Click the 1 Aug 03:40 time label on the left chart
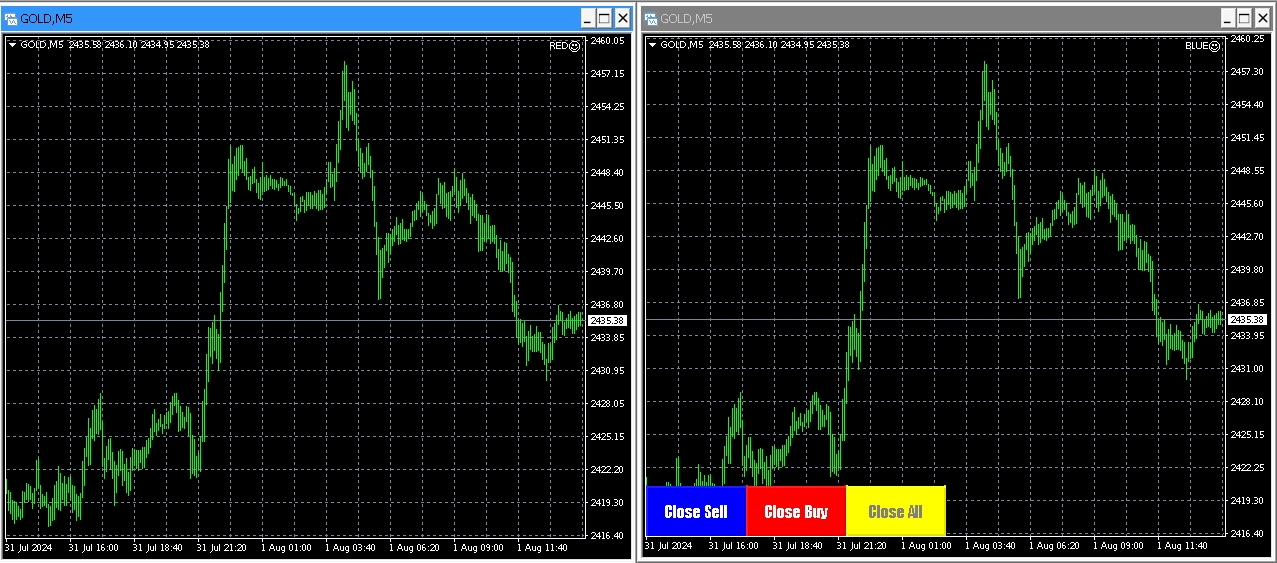The image size is (1277, 563). 350,548
